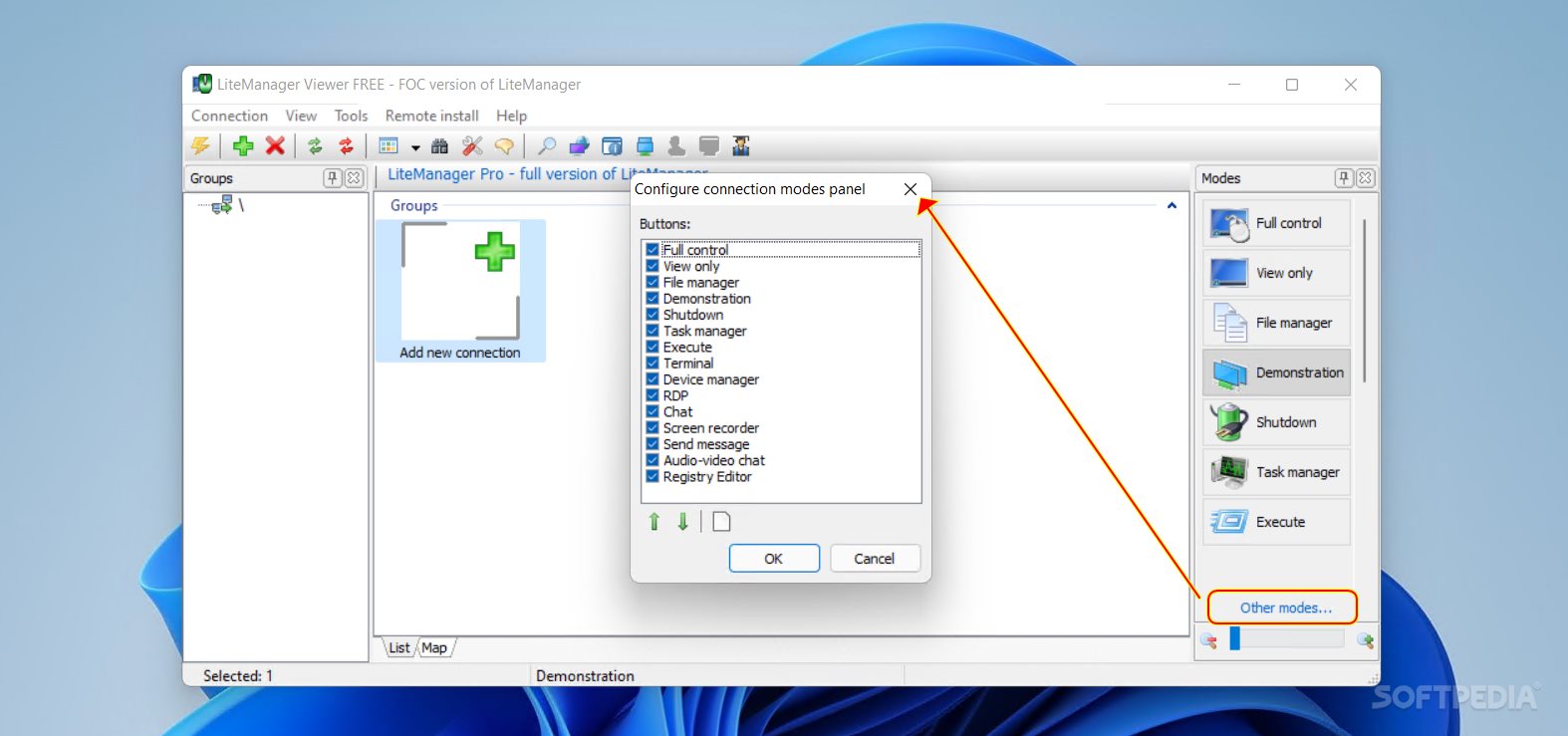Toggle the Terminal checkbox

click(x=653, y=364)
